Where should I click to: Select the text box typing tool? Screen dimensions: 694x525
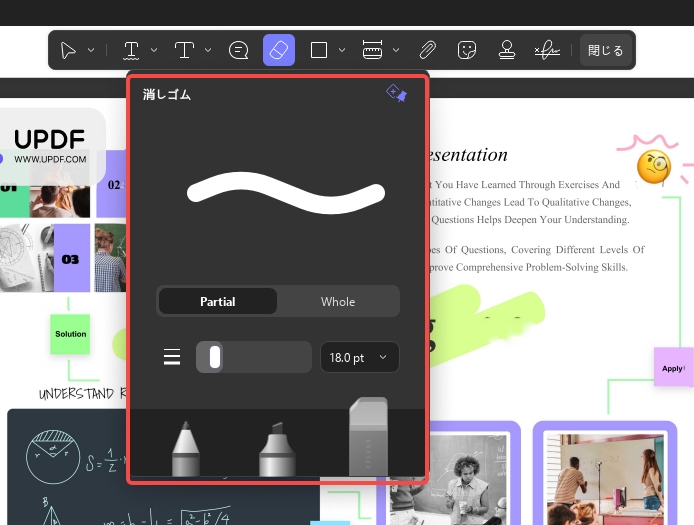pyautogui.click(x=185, y=50)
